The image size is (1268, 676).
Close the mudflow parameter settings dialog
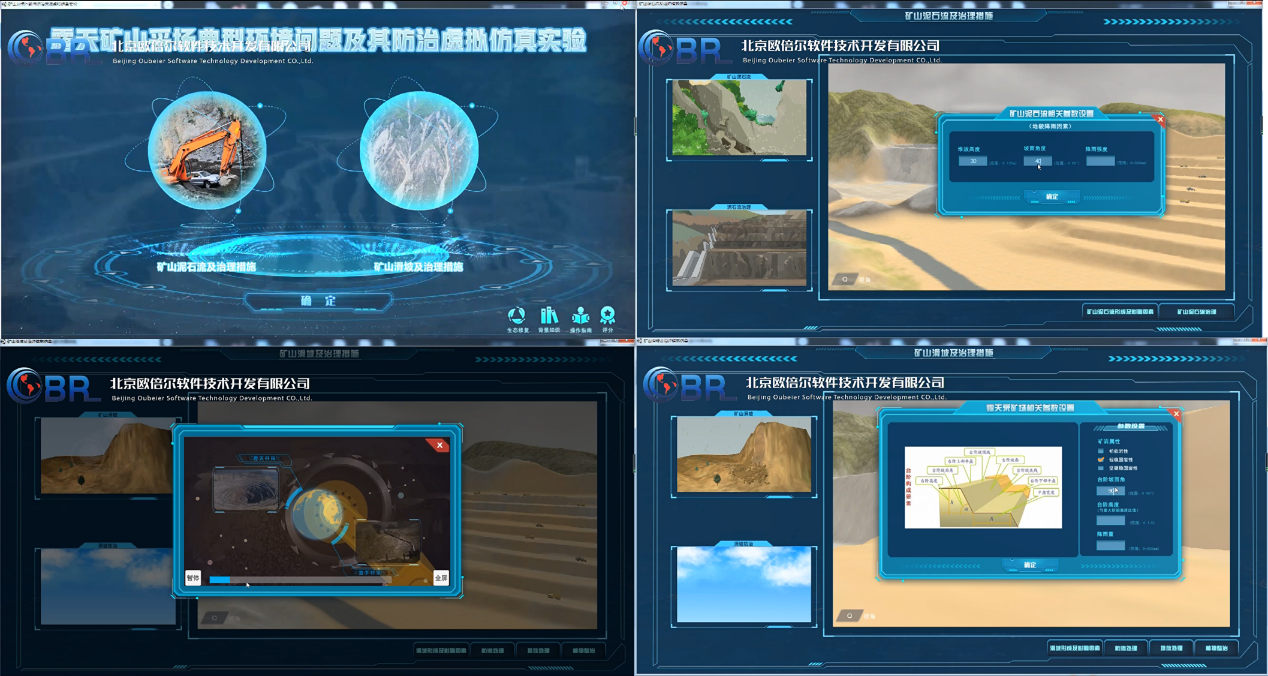1160,119
